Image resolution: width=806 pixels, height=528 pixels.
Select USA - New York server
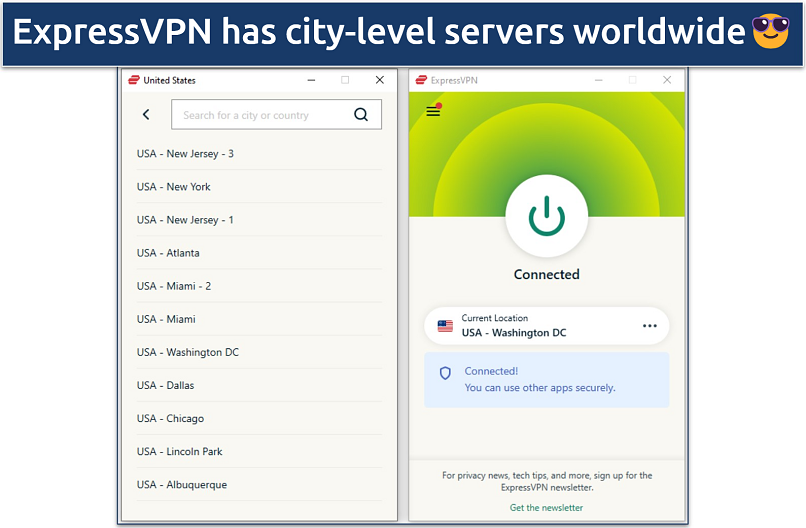[259, 187]
